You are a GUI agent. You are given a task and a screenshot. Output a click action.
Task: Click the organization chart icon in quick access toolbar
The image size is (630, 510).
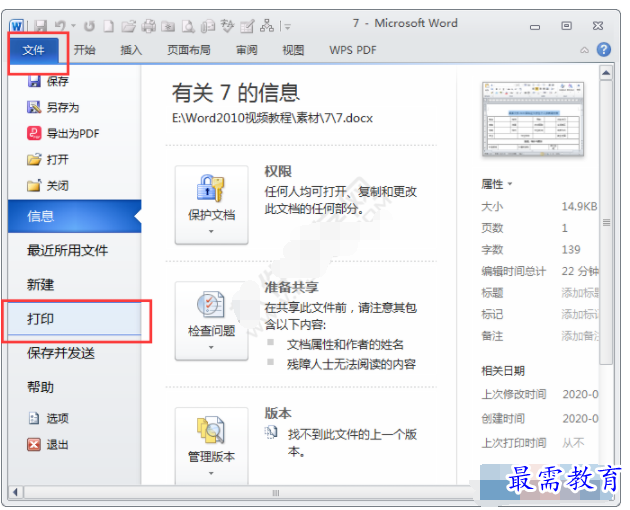267,26
